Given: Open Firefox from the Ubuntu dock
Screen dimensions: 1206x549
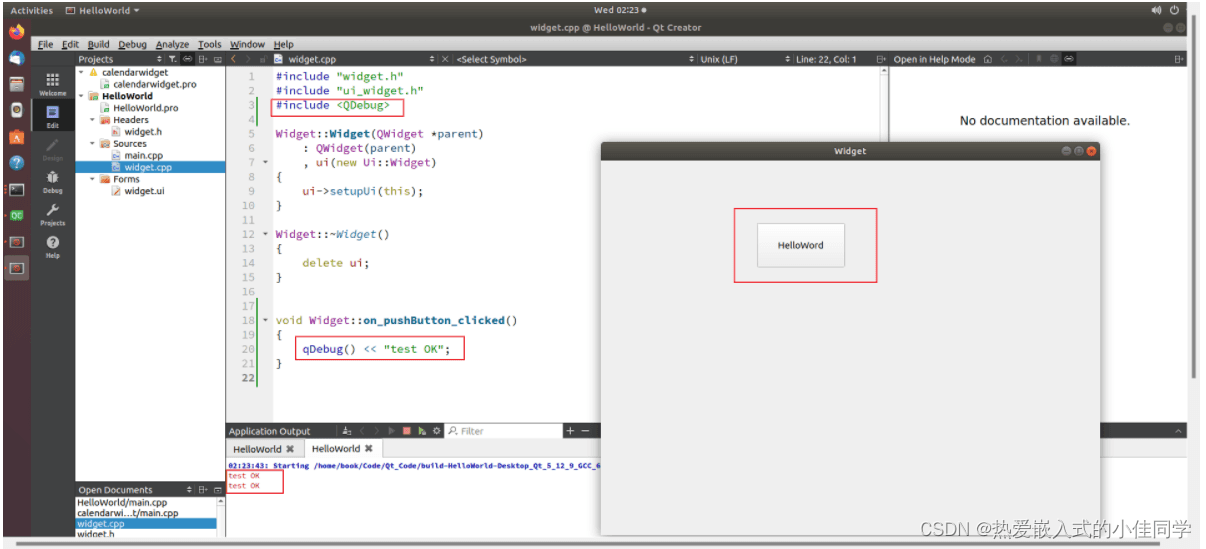Looking at the screenshot, I should pyautogui.click(x=16, y=32).
